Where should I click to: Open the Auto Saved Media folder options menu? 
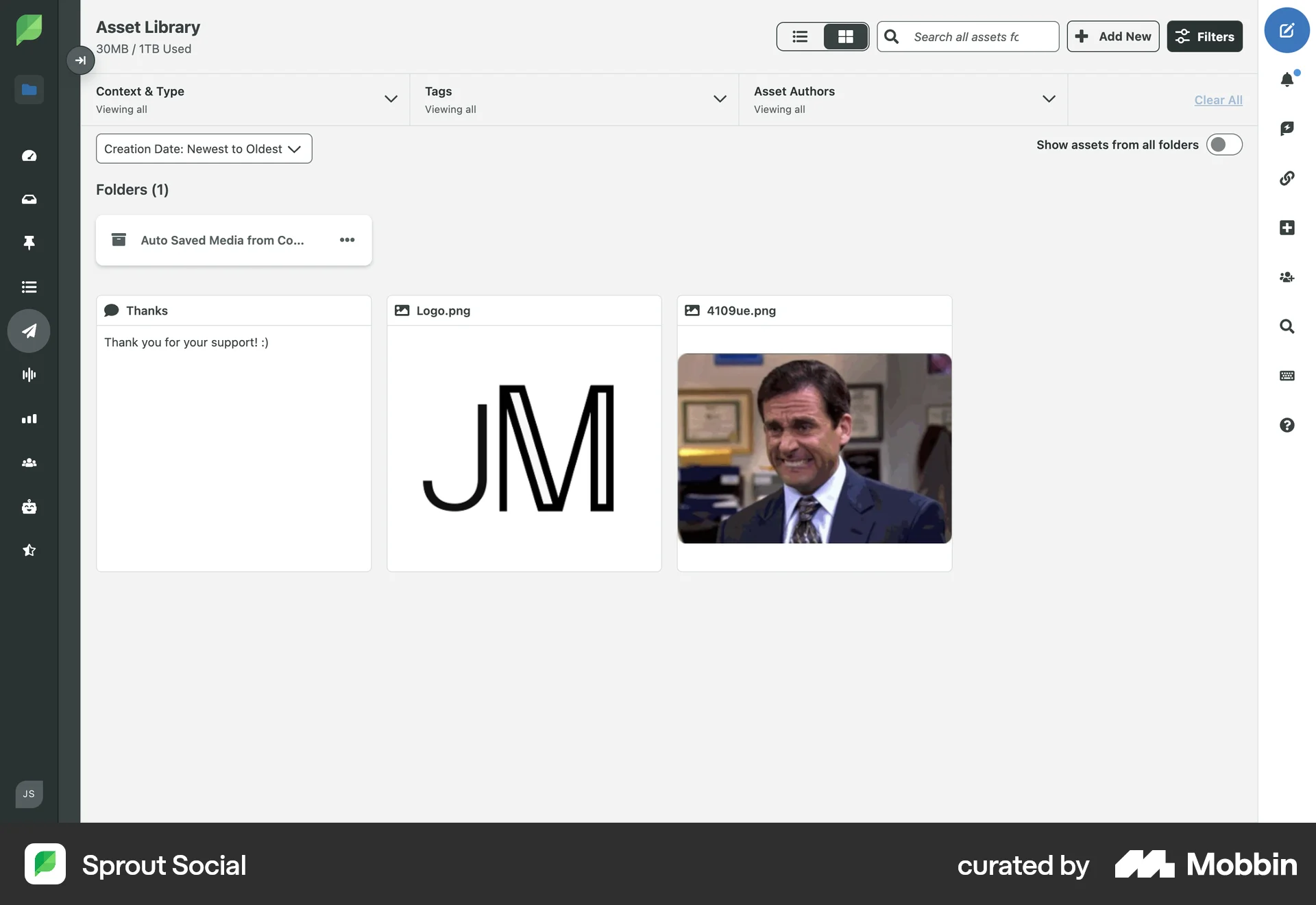coord(347,240)
